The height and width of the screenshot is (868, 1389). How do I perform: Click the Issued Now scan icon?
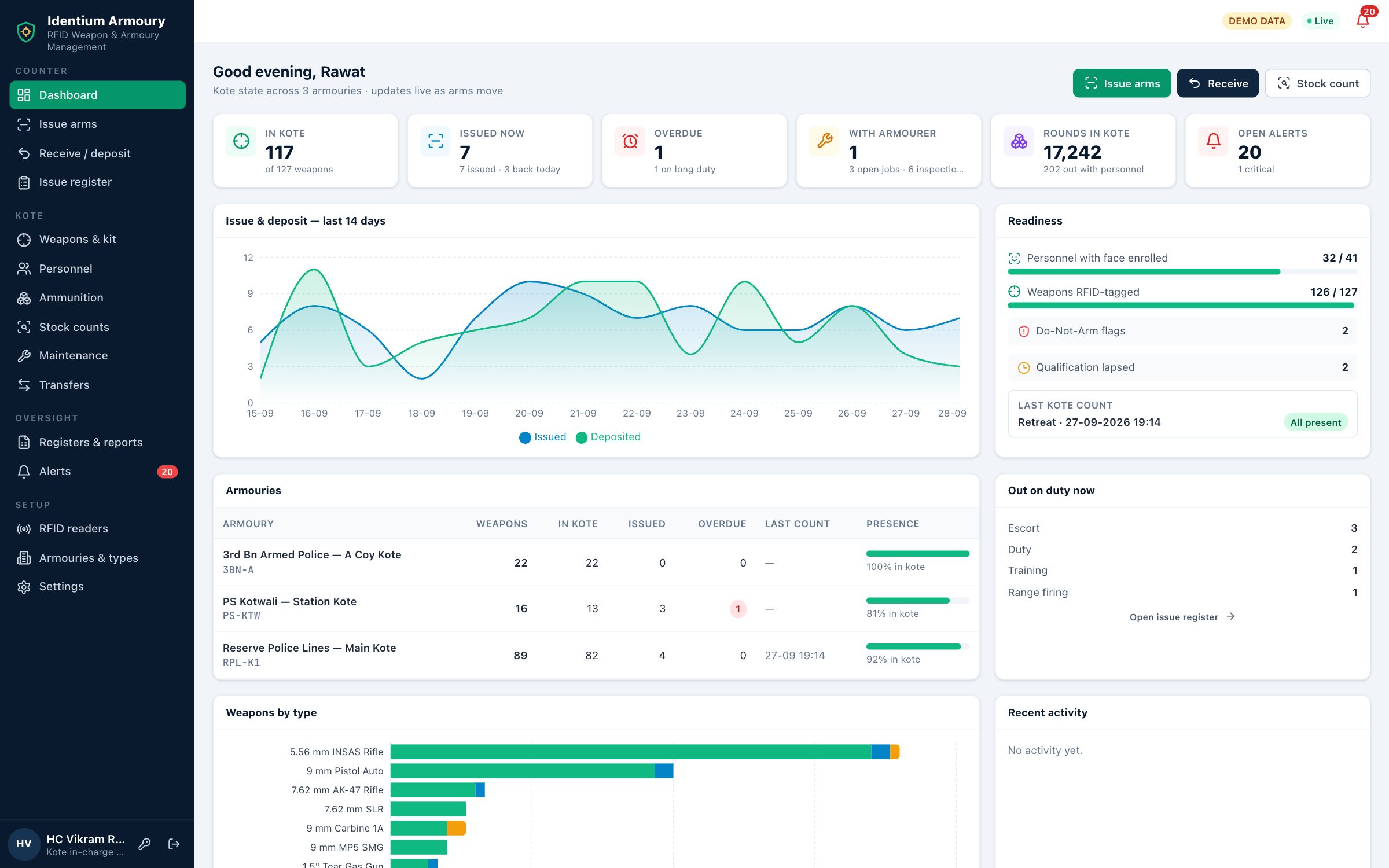[x=436, y=141]
